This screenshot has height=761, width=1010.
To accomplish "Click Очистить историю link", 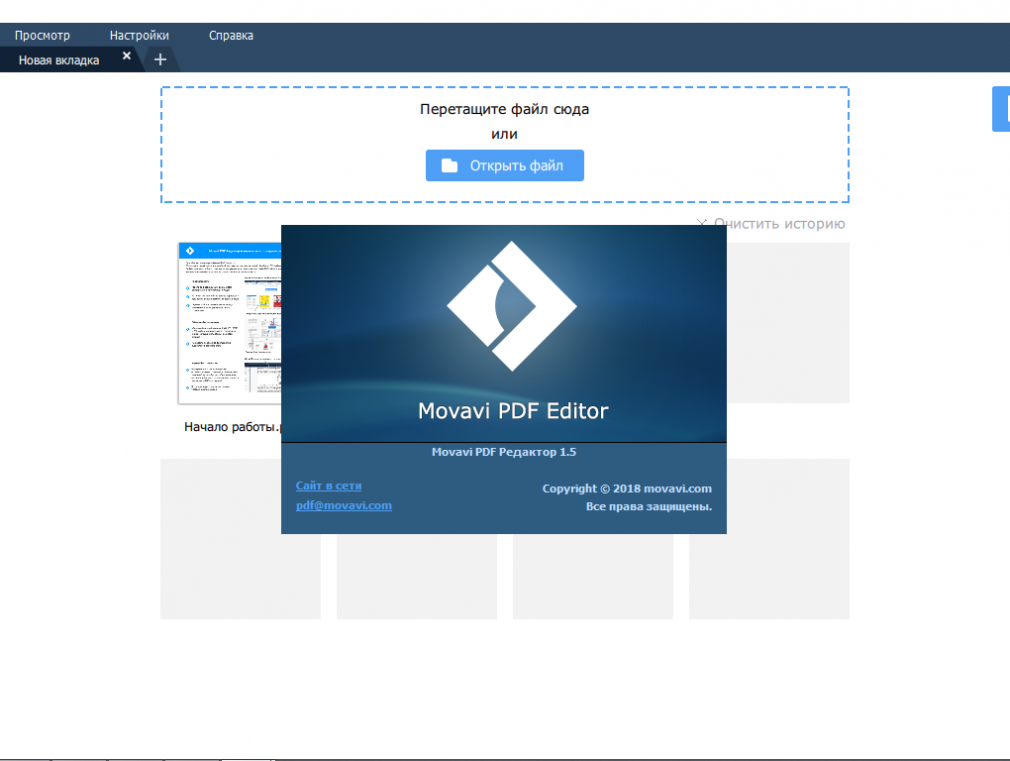I will point(771,224).
